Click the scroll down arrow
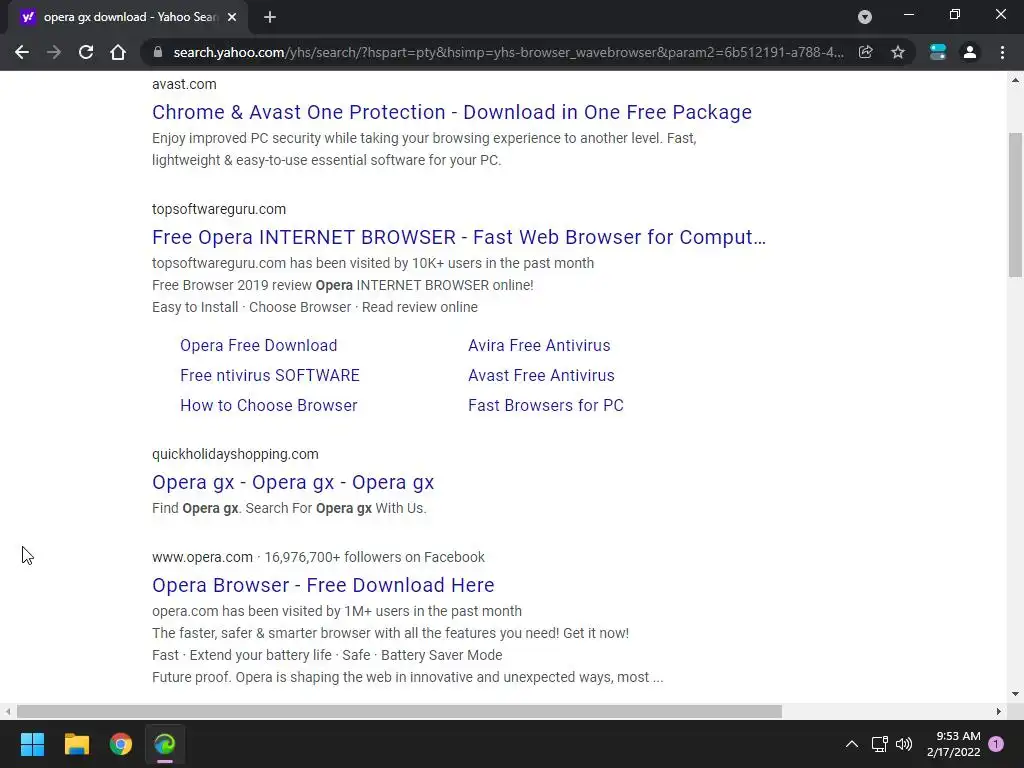This screenshot has height=768, width=1024. (1015, 694)
